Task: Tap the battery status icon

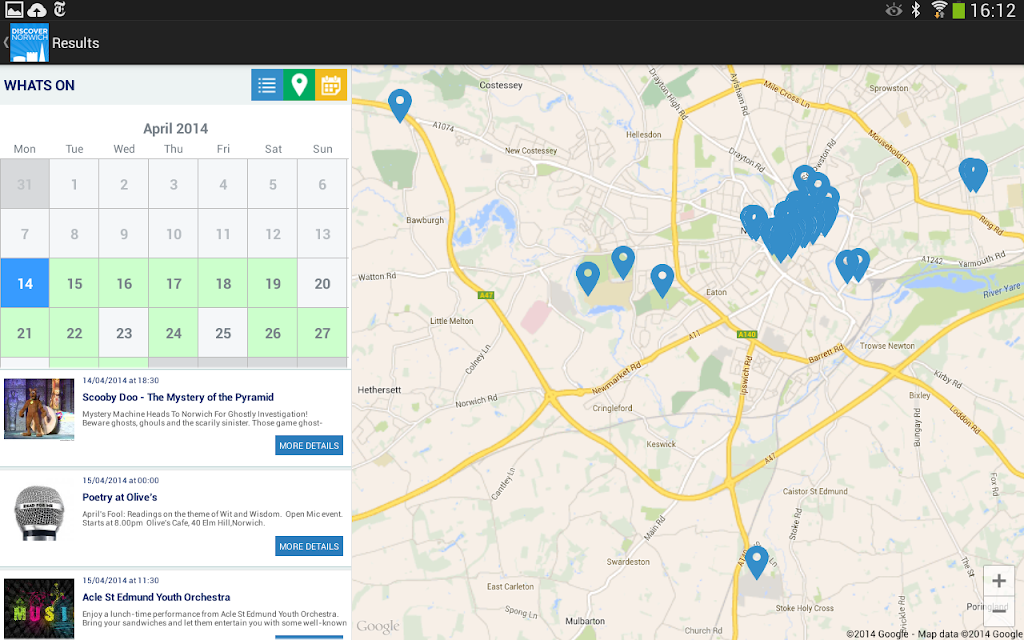Action: click(958, 10)
